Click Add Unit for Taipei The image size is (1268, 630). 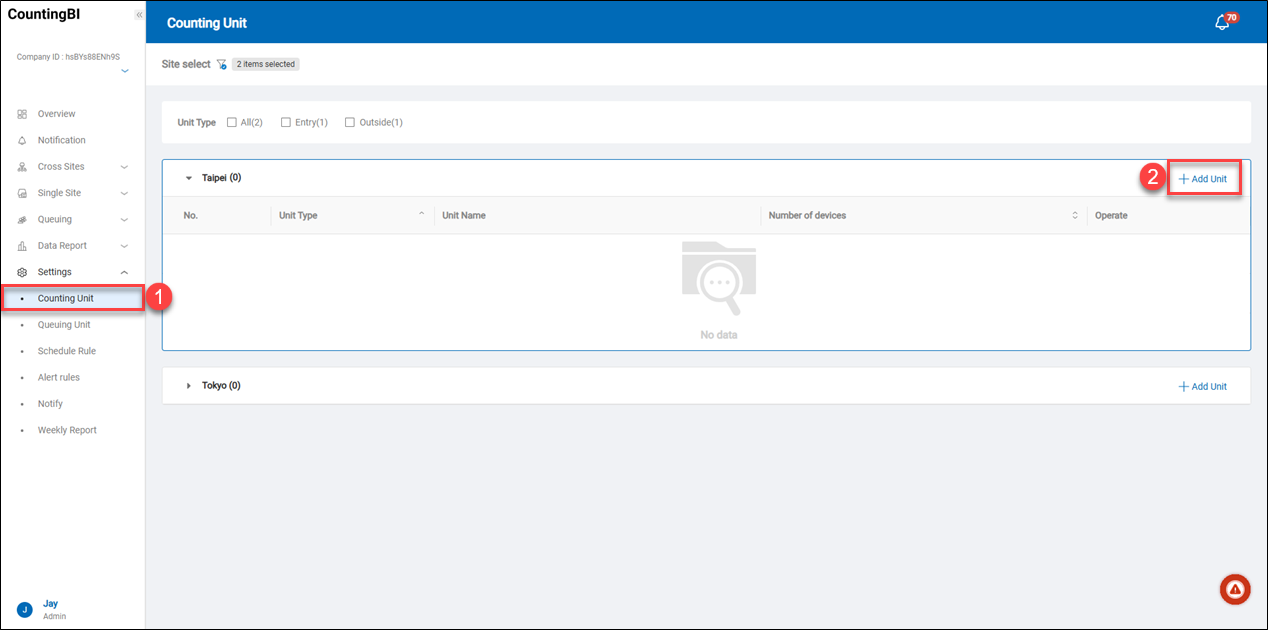click(1203, 179)
